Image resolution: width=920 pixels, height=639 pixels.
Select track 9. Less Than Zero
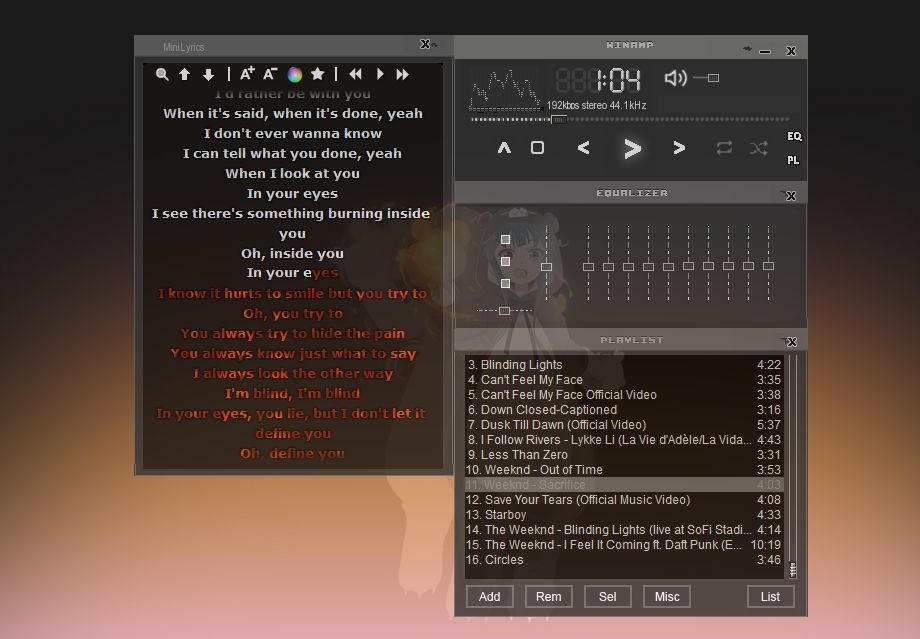coord(624,455)
